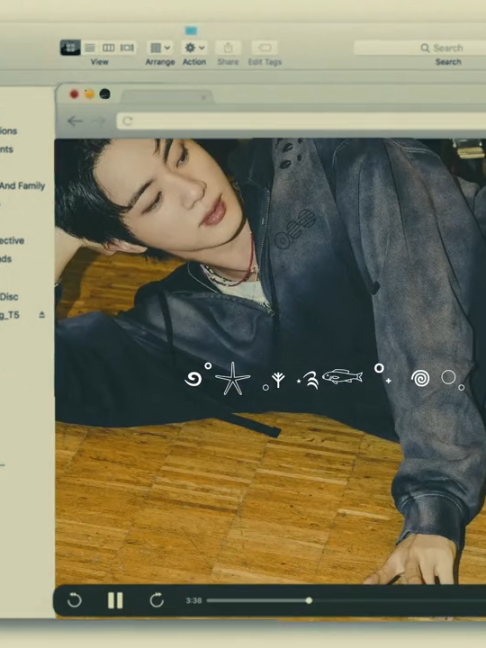Switch Finder to cover flow view
486x648 pixels.
pyautogui.click(x=127, y=48)
